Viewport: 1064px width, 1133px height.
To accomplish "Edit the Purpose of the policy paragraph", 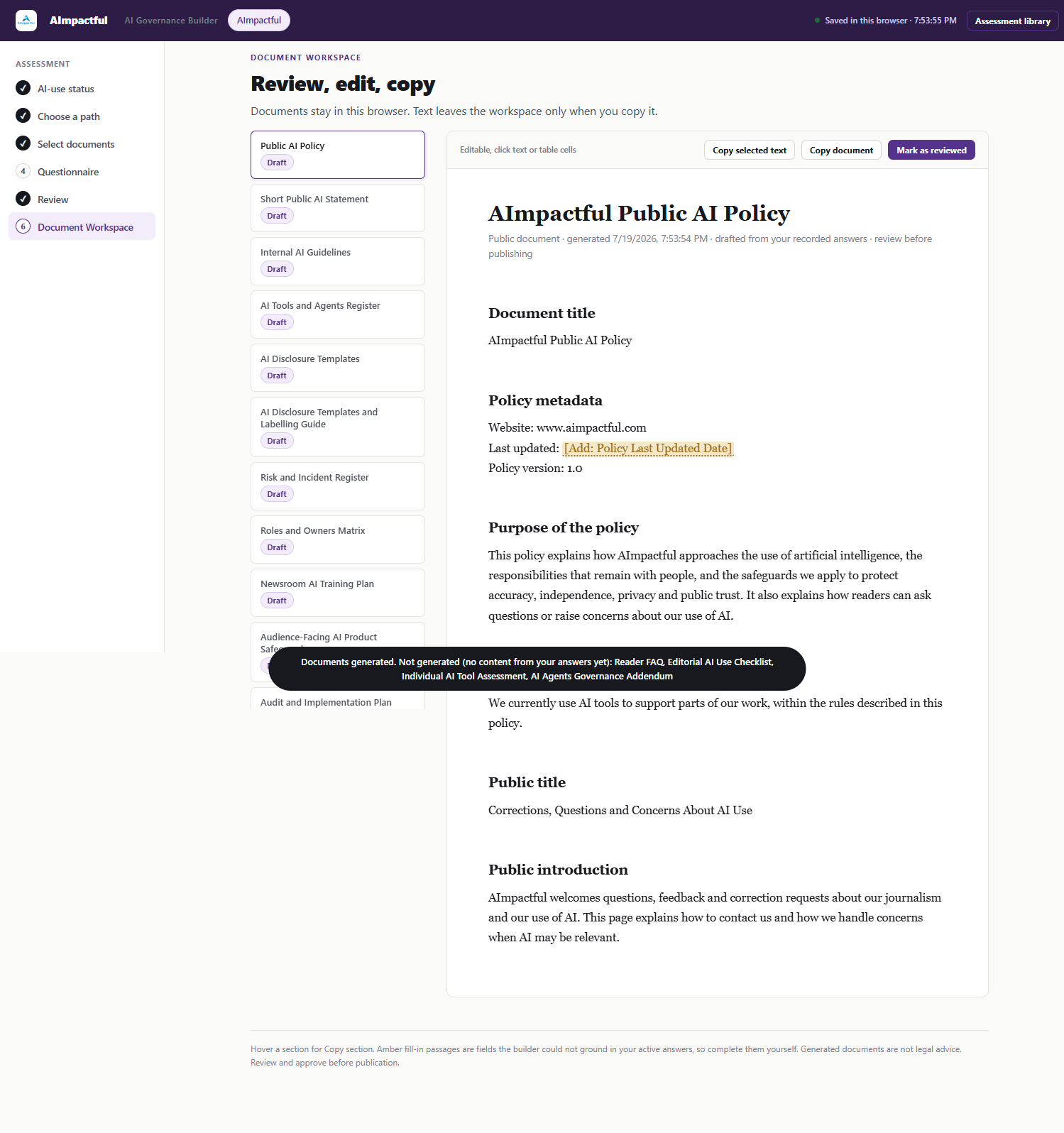I will (710, 586).
